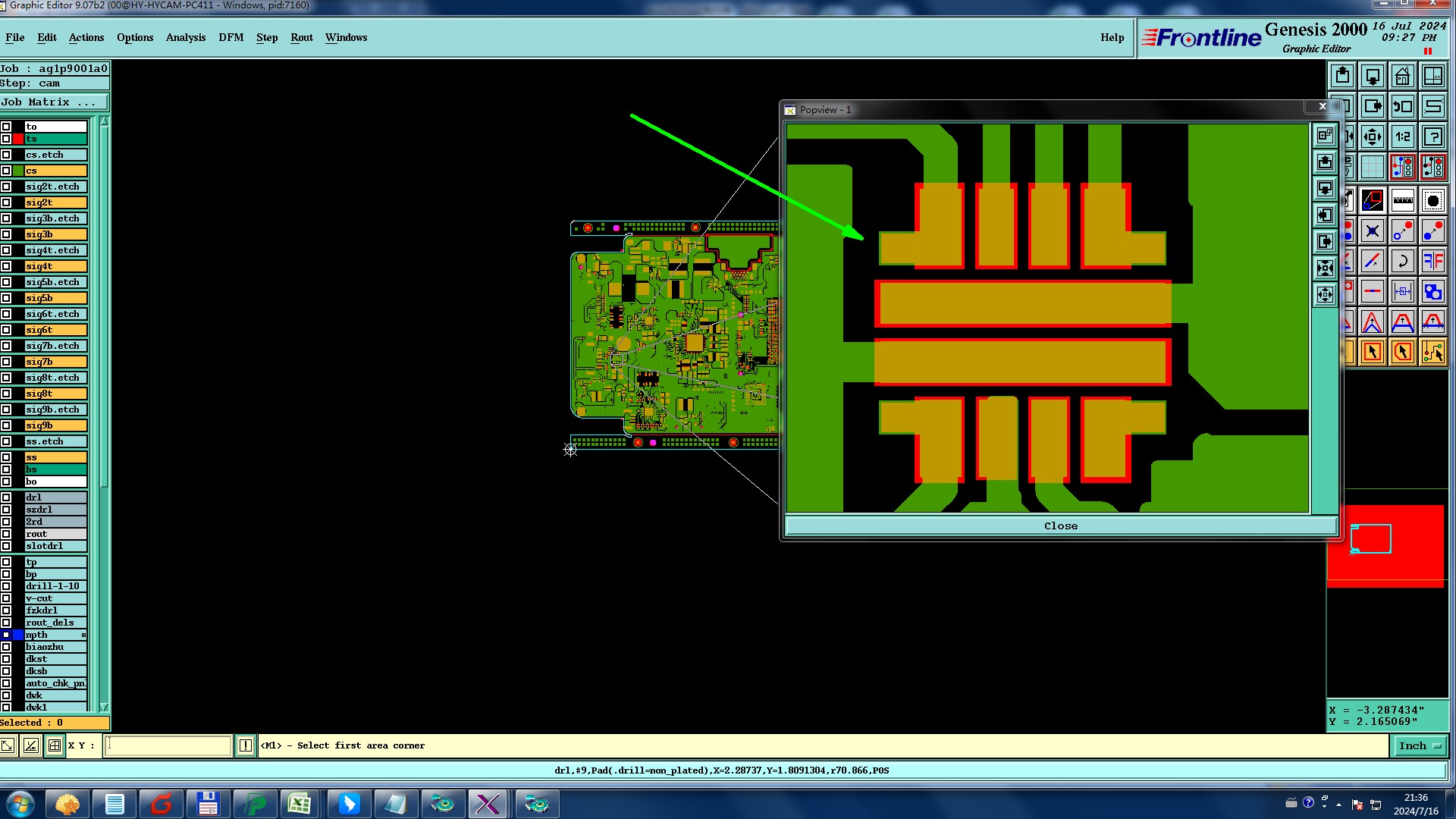1456x819 pixels.
Task: Toggle the drl layer checkbox
Action: point(6,497)
